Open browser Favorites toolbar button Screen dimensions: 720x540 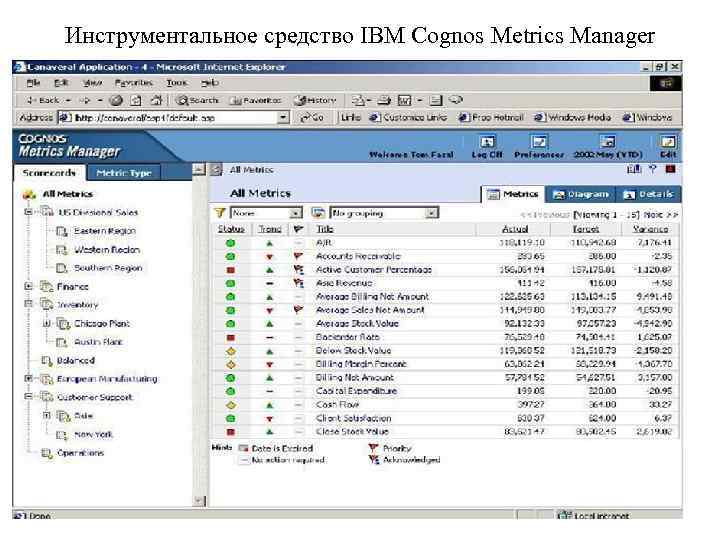coord(255,100)
